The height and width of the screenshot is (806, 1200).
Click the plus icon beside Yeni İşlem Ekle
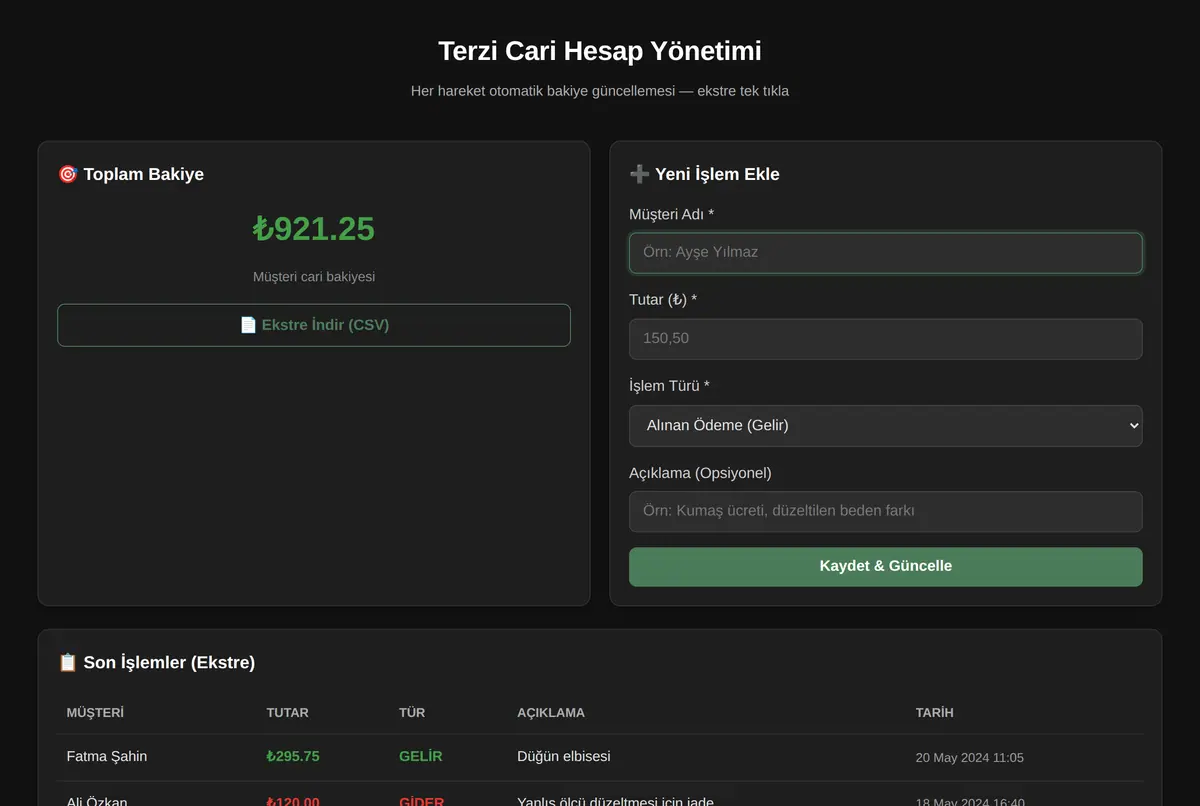pyautogui.click(x=640, y=174)
